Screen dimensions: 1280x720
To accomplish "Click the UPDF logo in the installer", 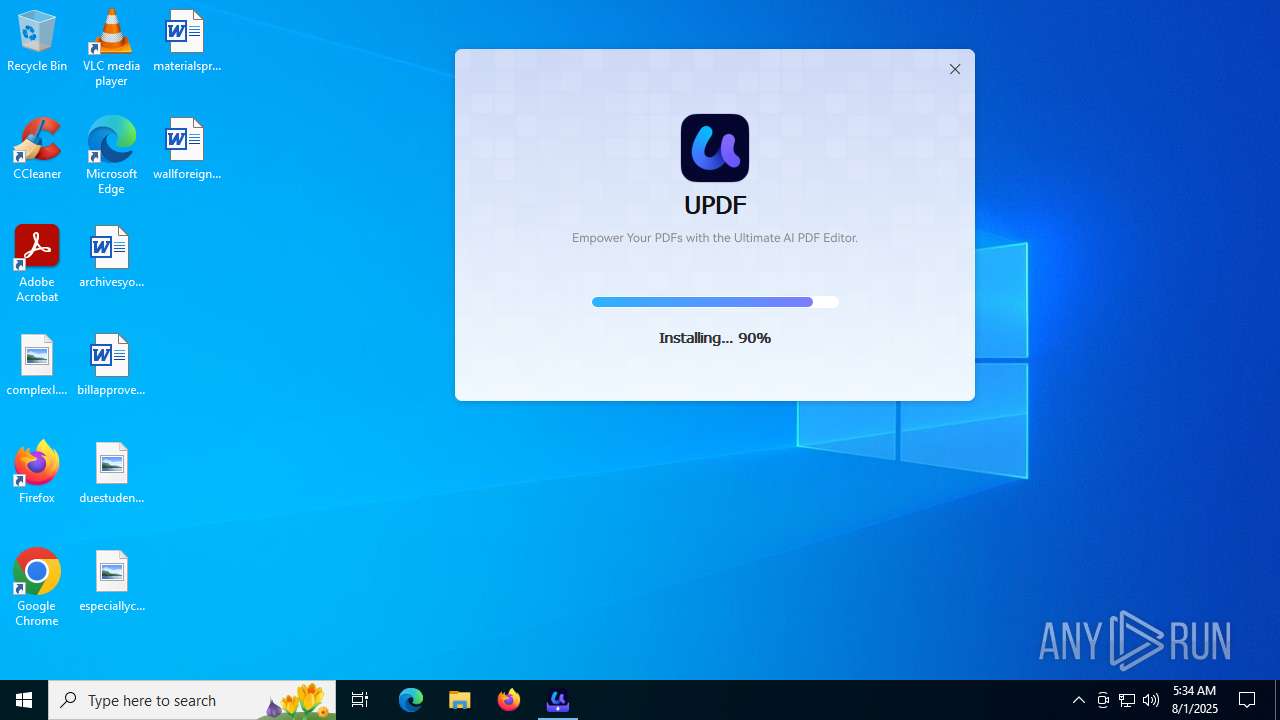I will tap(715, 148).
